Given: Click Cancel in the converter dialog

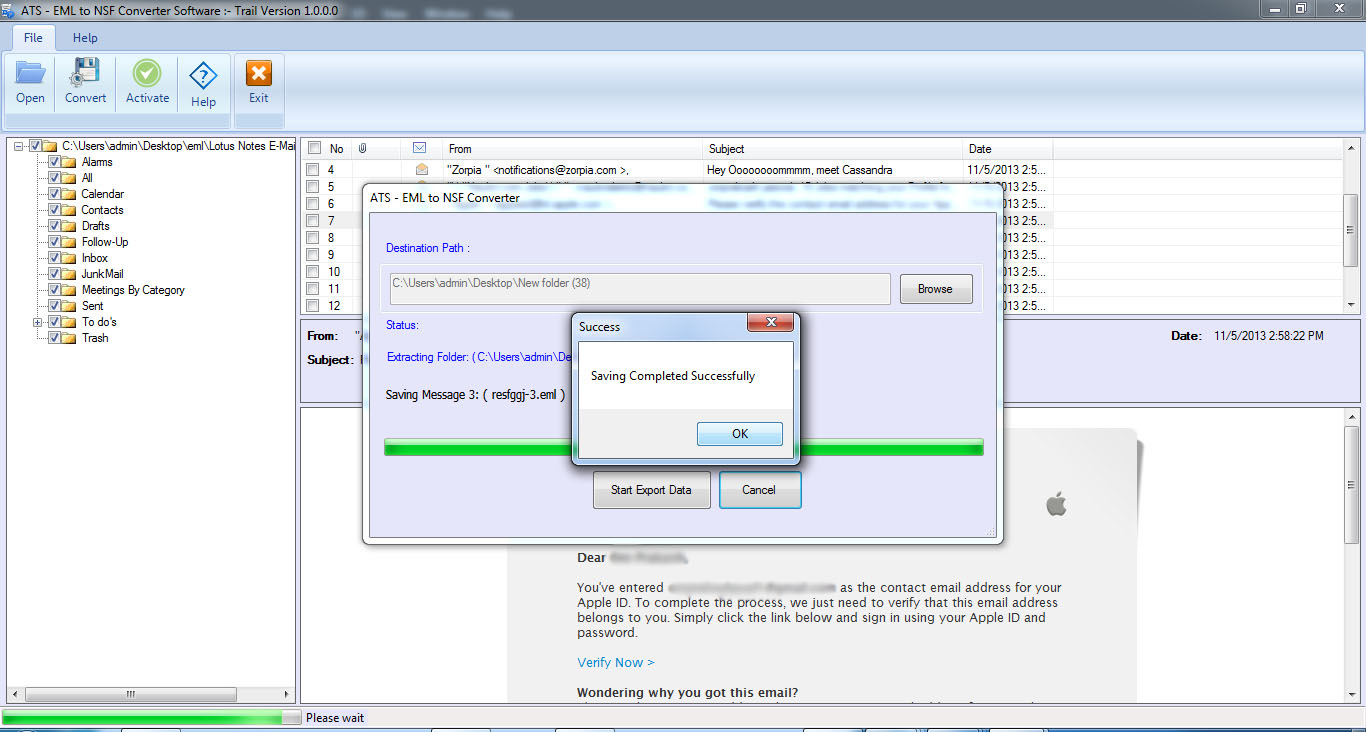Looking at the screenshot, I should click(759, 490).
